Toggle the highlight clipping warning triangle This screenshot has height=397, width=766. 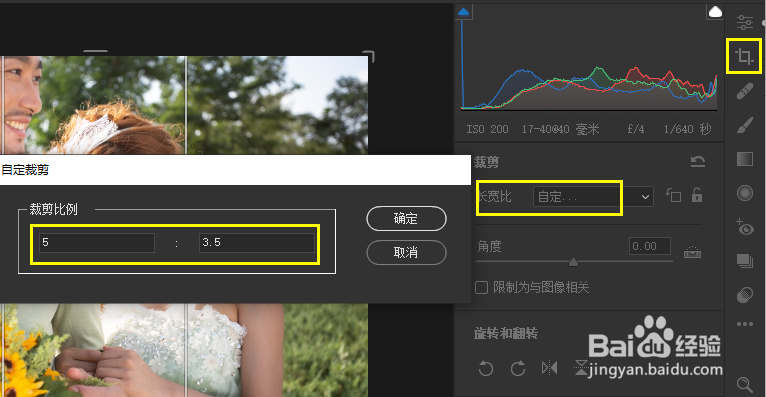pyautogui.click(x=715, y=12)
